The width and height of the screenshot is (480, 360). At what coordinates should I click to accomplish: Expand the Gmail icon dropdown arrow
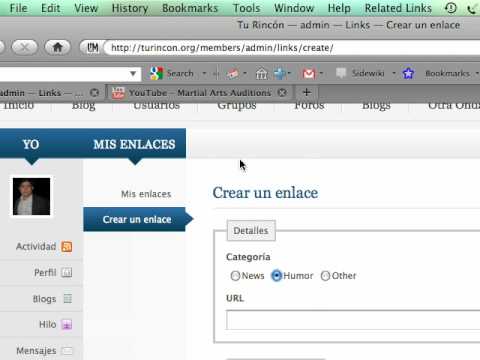coord(321,73)
